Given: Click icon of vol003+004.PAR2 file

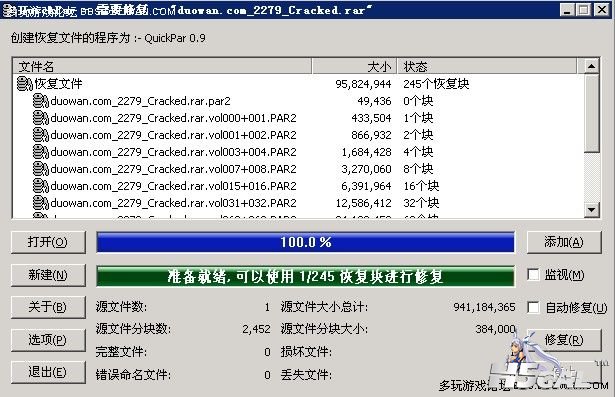Looking at the screenshot, I should (40, 152).
